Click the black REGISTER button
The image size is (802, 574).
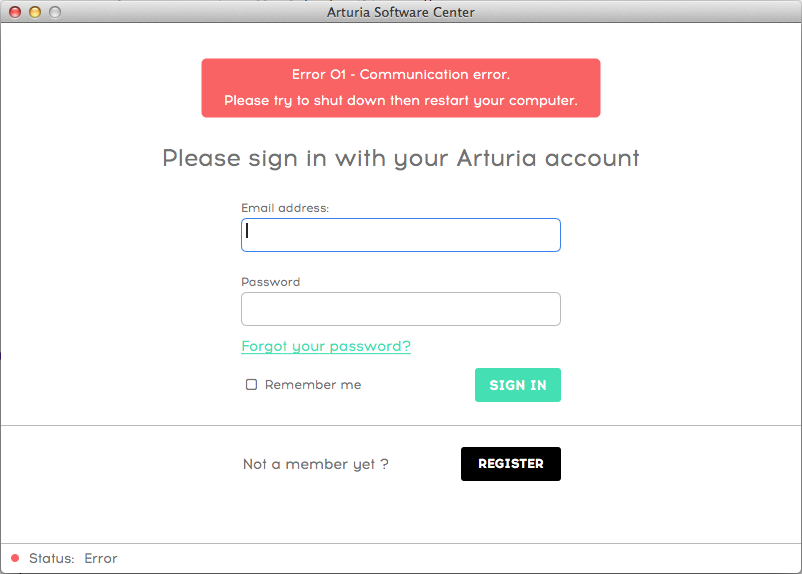pyautogui.click(x=510, y=464)
